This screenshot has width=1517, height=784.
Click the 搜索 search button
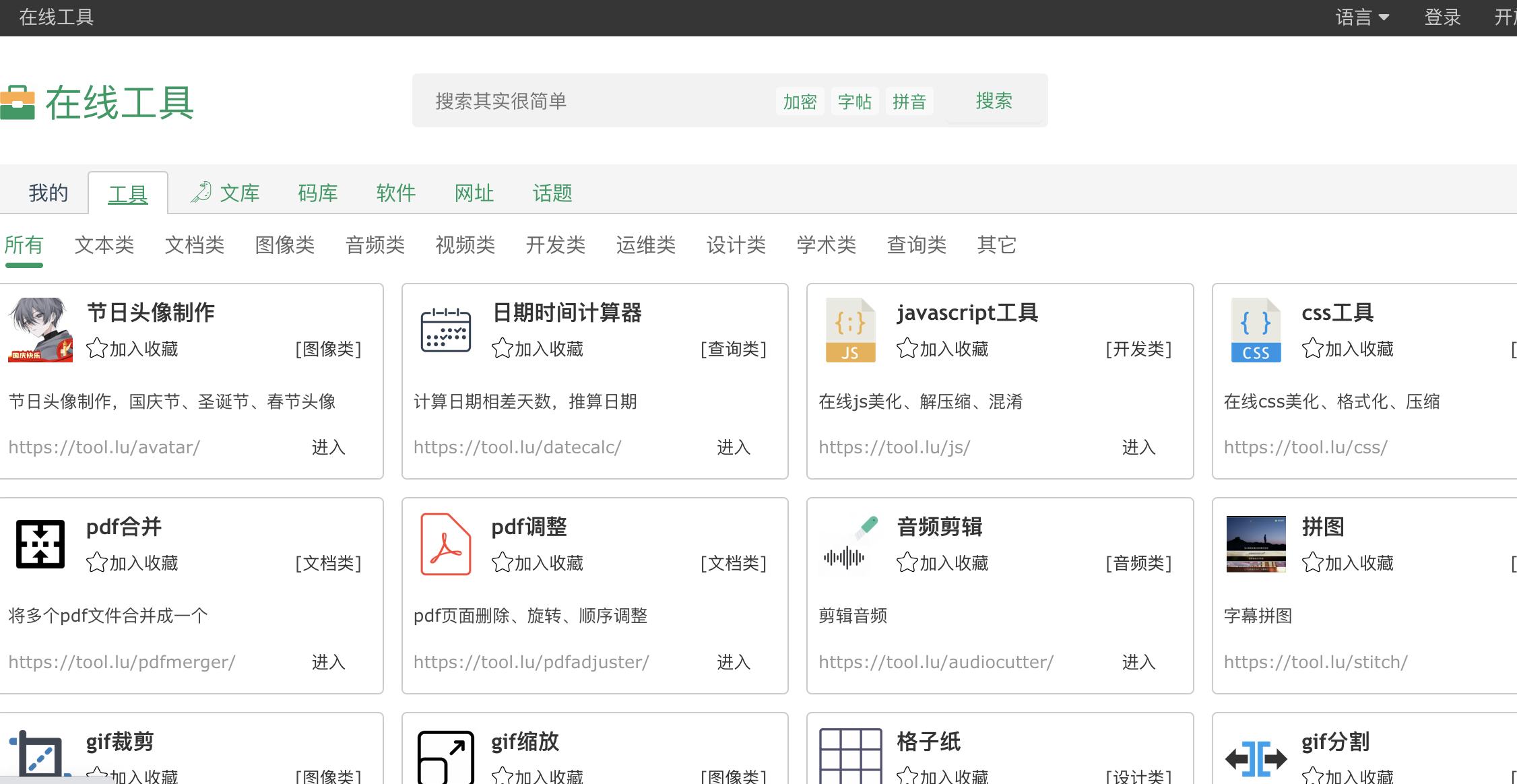[994, 101]
